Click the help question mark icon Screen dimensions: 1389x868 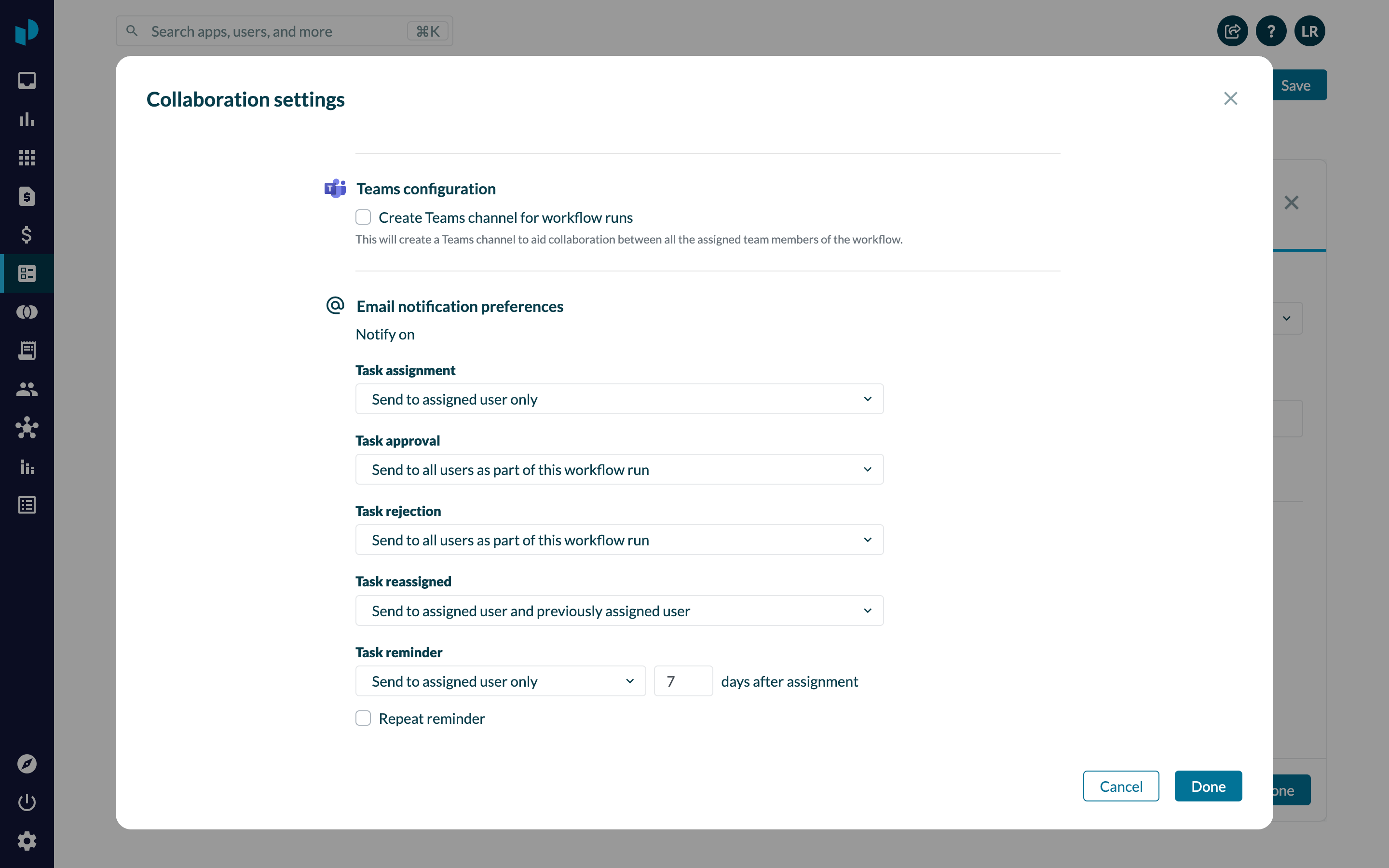click(x=1271, y=31)
